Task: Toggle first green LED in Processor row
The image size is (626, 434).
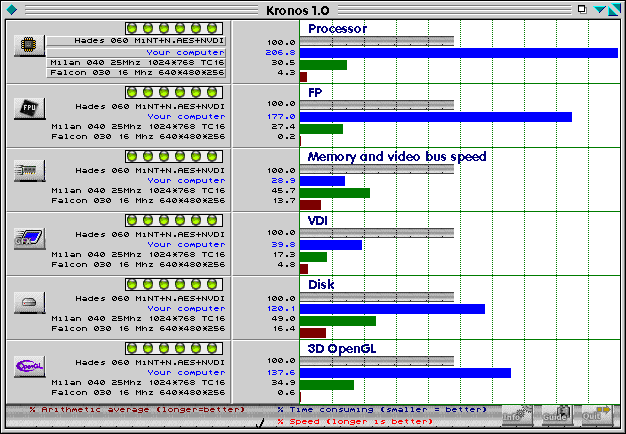Action: (132, 28)
